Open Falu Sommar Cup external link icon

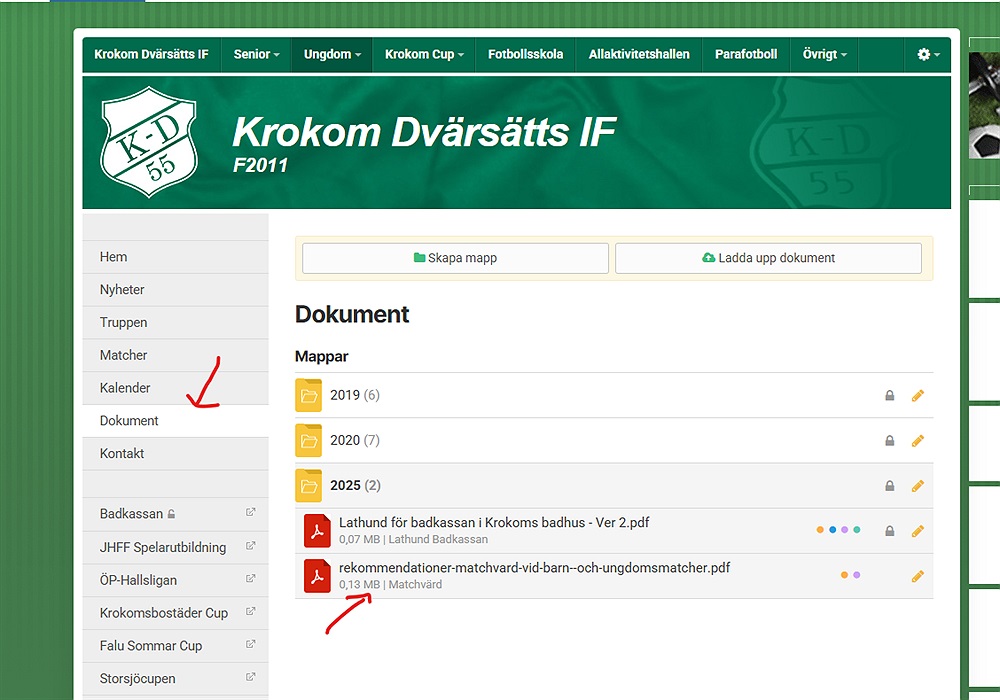pyautogui.click(x=251, y=645)
